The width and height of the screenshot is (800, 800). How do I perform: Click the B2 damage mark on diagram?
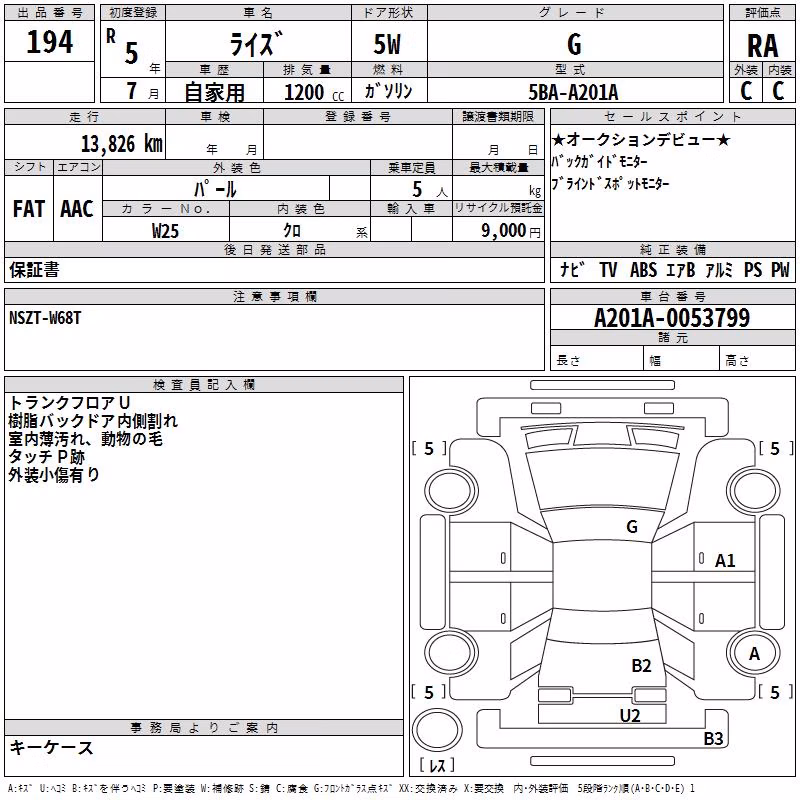[x=641, y=666]
